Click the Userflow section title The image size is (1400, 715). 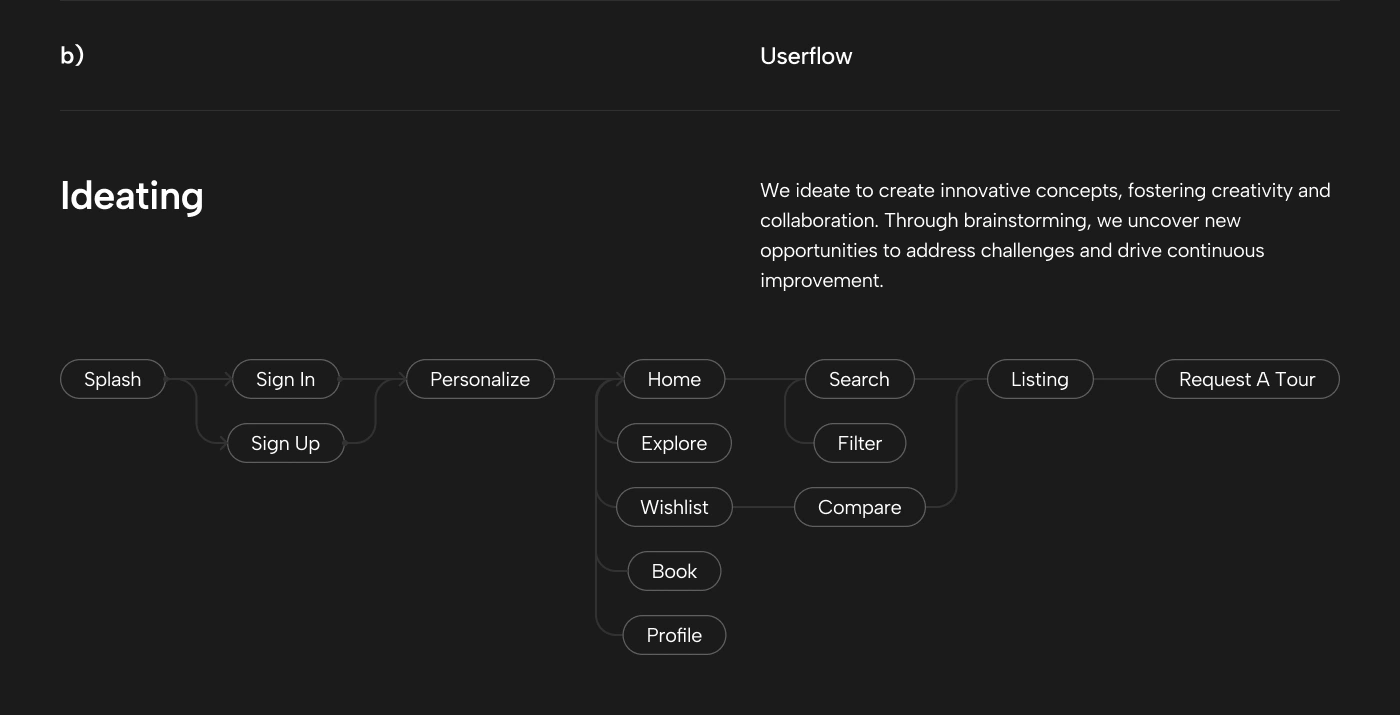pyautogui.click(x=806, y=56)
